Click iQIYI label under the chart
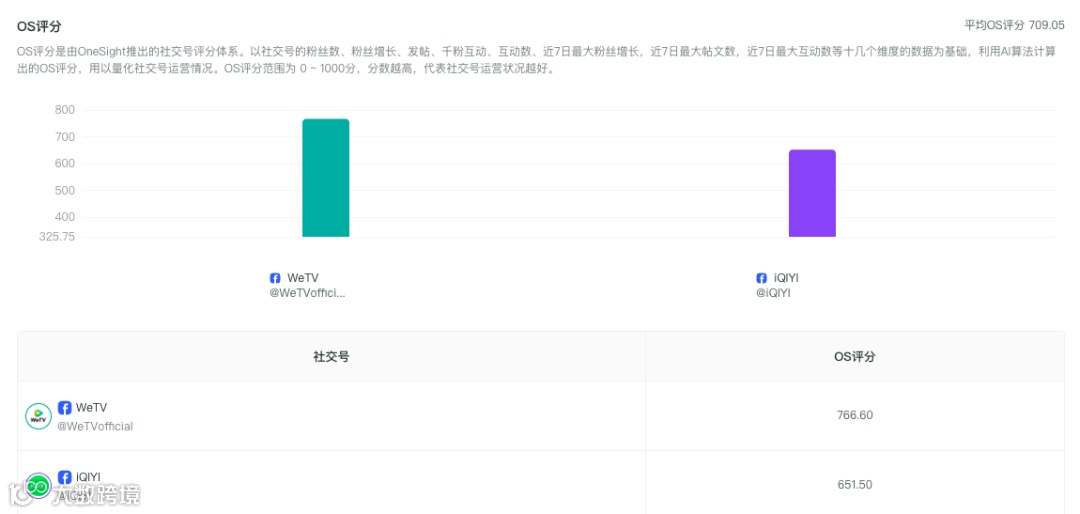The height and width of the screenshot is (514, 1080). click(786, 278)
